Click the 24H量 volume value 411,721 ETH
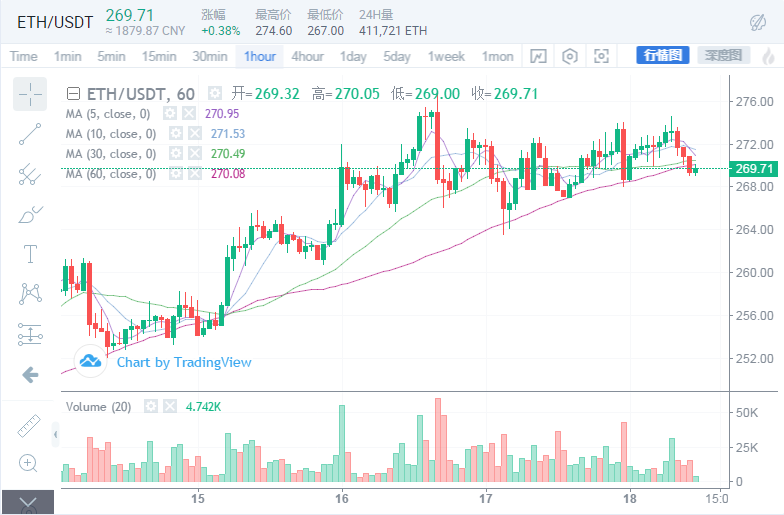Image resolution: width=784 pixels, height=515 pixels. click(x=393, y=31)
